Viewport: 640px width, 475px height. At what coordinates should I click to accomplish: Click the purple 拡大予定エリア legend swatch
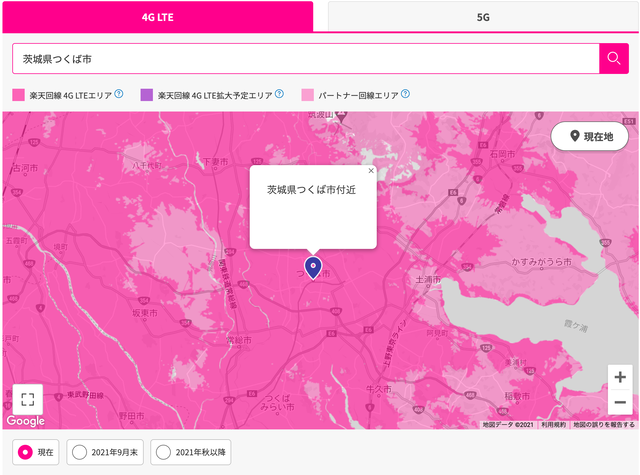pos(147,95)
